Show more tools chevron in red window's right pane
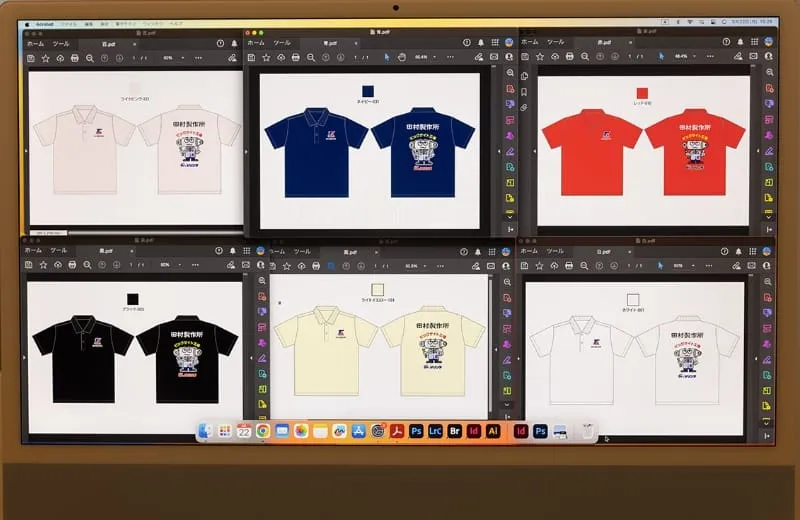The image size is (800, 520). click(769, 217)
